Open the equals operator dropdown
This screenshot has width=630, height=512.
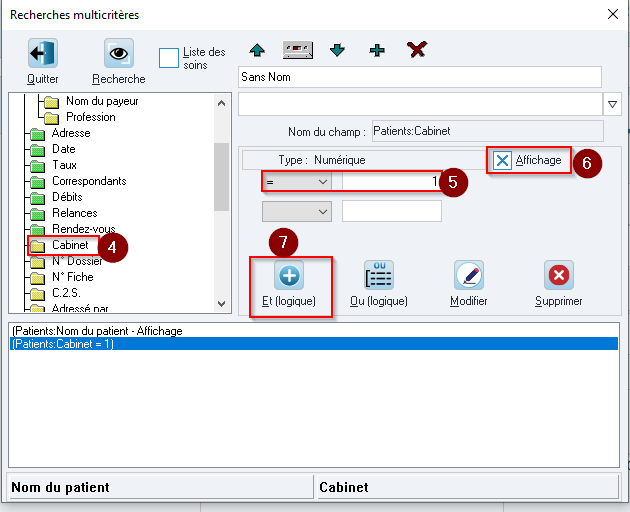(297, 182)
